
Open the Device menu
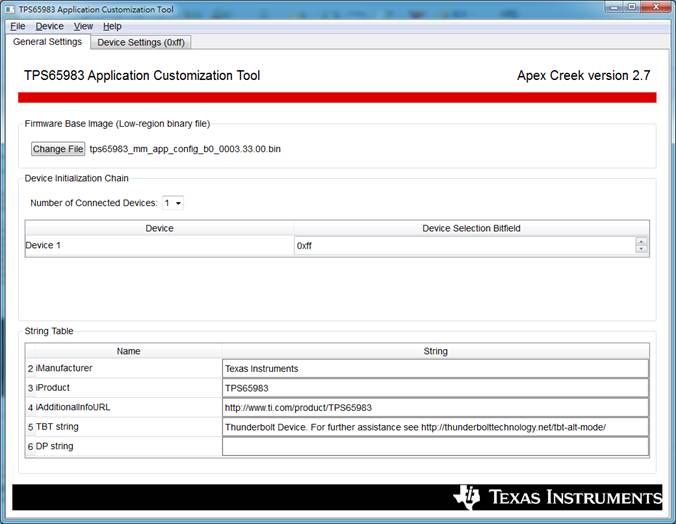49,26
